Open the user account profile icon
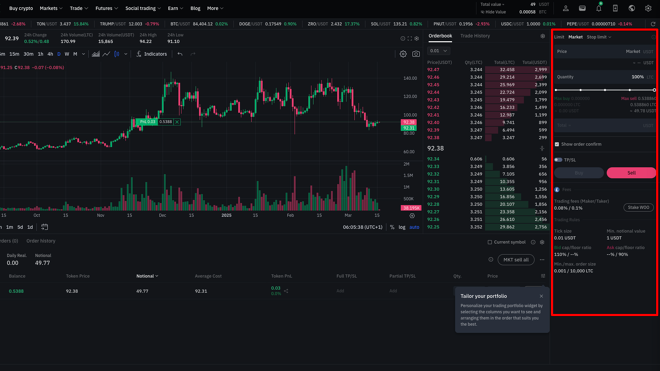660x371 pixels. (x=566, y=8)
